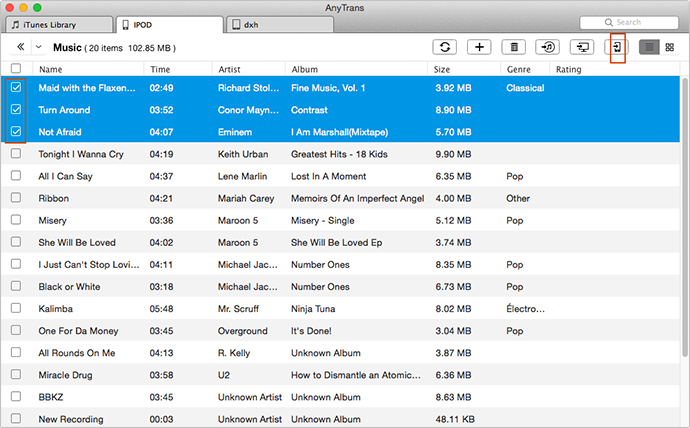The width and height of the screenshot is (690, 428).
Task: Click the artist Keith Urban
Action: point(243,154)
